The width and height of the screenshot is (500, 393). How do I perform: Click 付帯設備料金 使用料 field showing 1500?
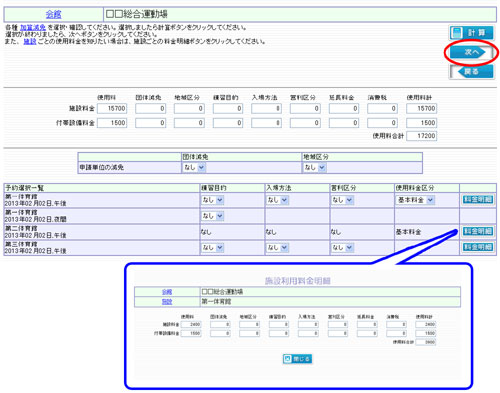(x=112, y=123)
